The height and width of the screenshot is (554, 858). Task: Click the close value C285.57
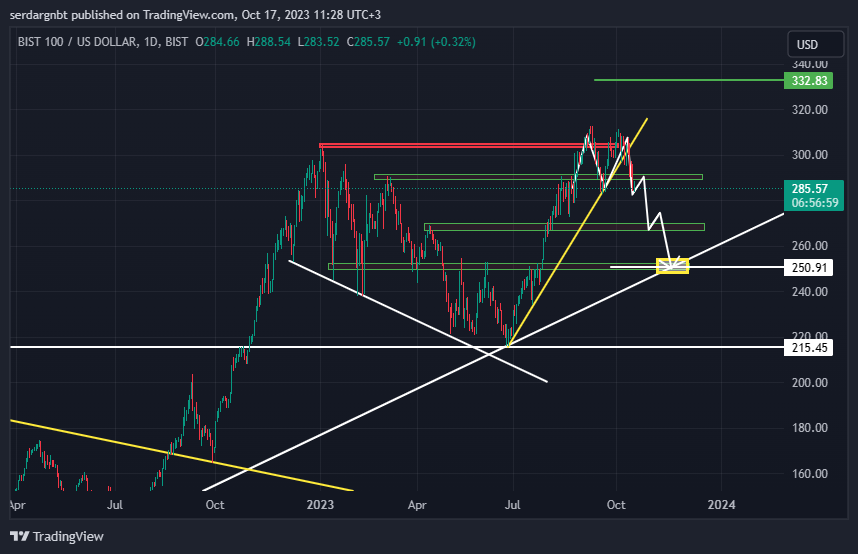[x=368, y=42]
